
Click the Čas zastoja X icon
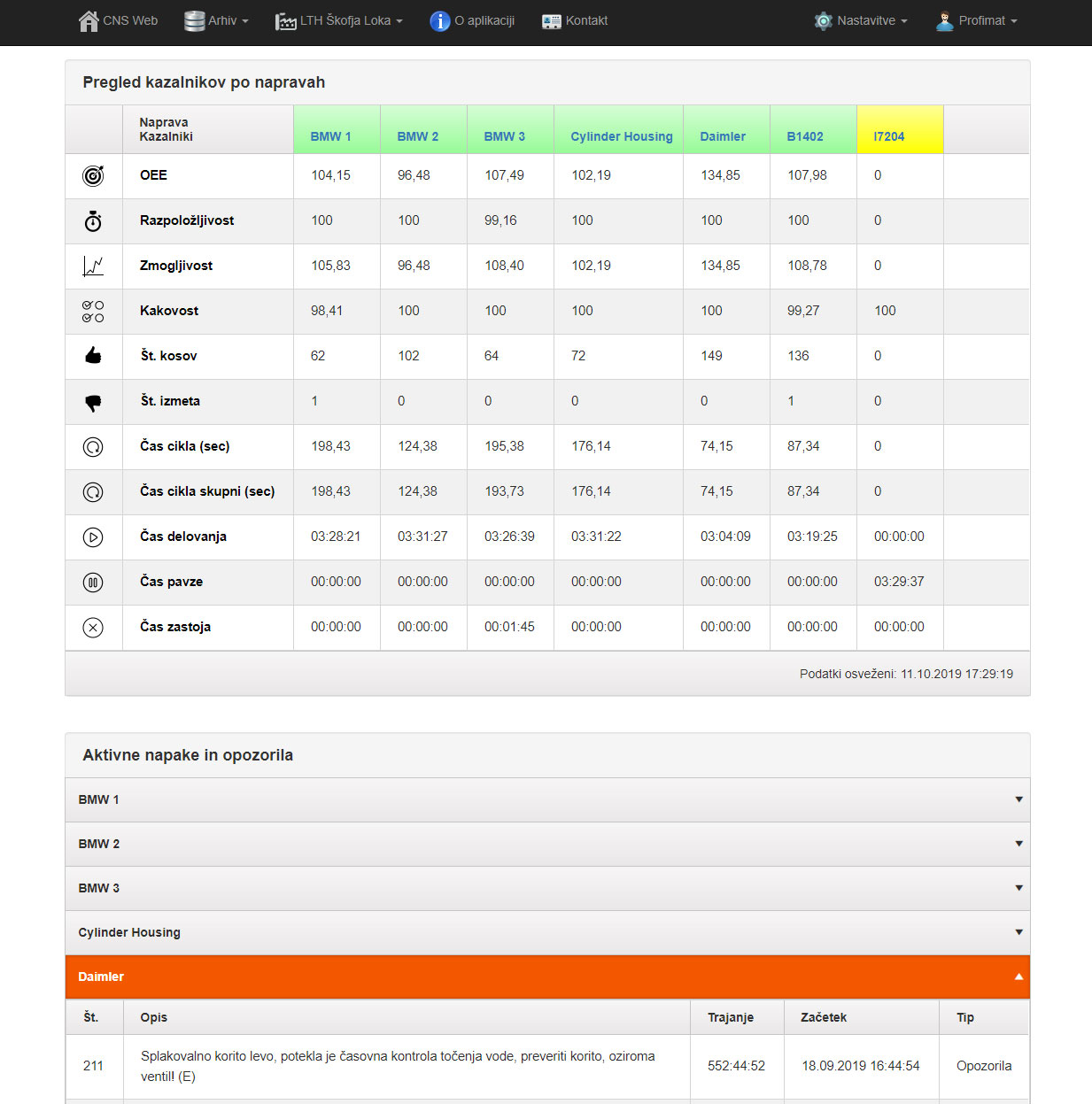(93, 628)
